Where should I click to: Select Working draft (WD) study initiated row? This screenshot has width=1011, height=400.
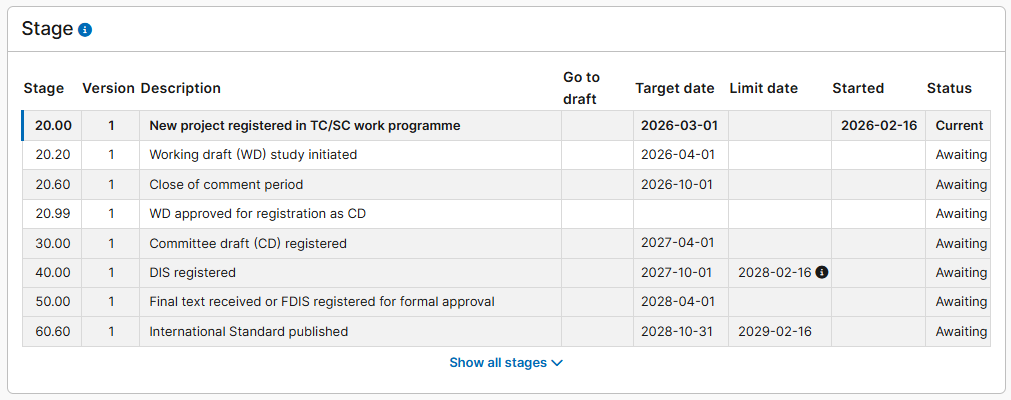tap(253, 155)
